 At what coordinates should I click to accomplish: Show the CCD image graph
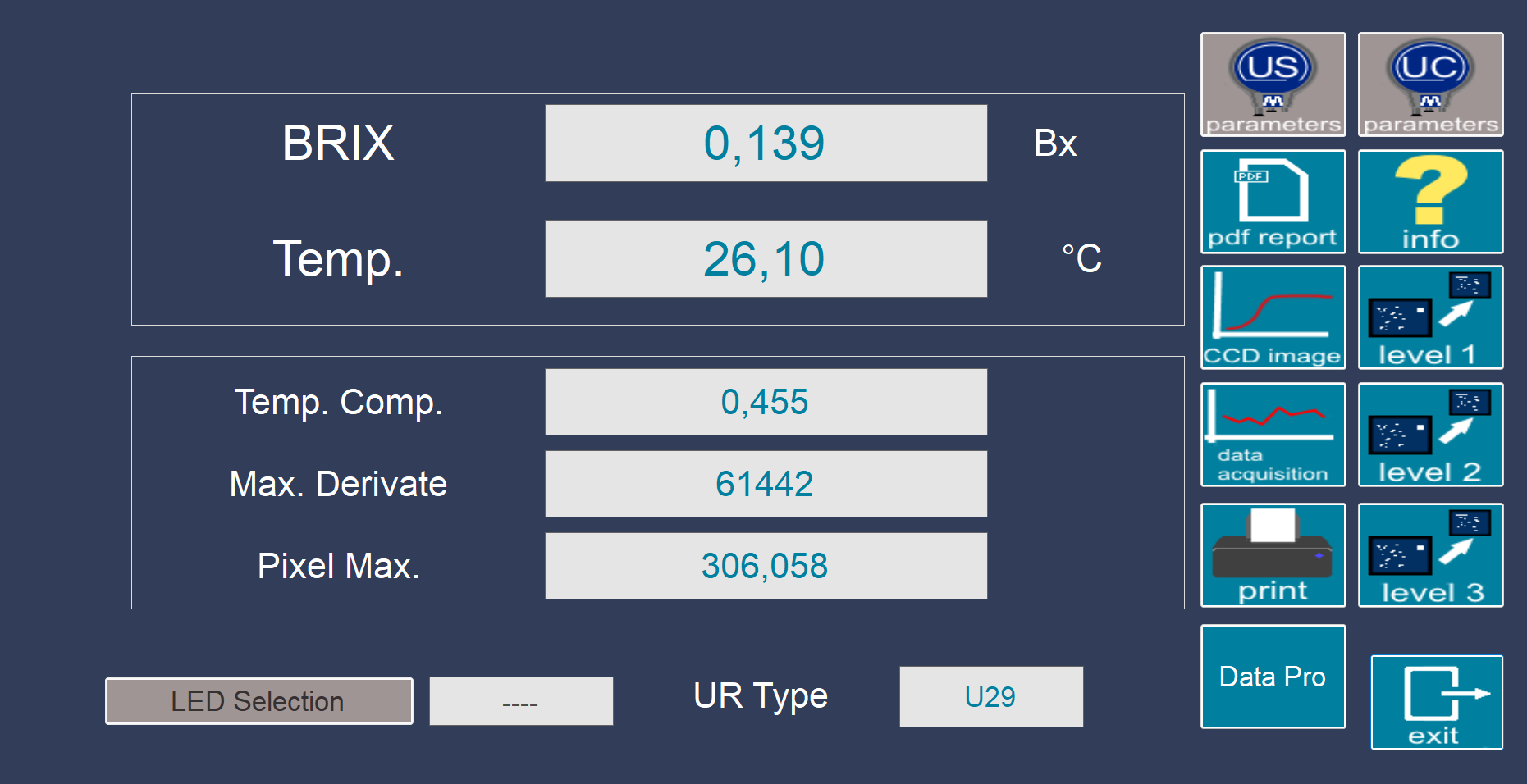click(1273, 317)
